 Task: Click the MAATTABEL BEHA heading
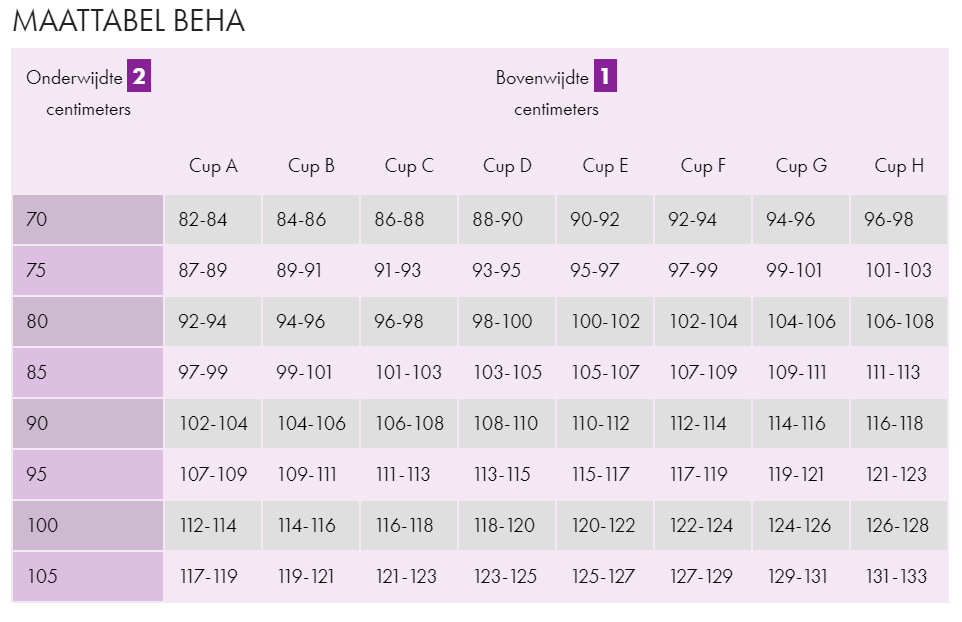(129, 21)
